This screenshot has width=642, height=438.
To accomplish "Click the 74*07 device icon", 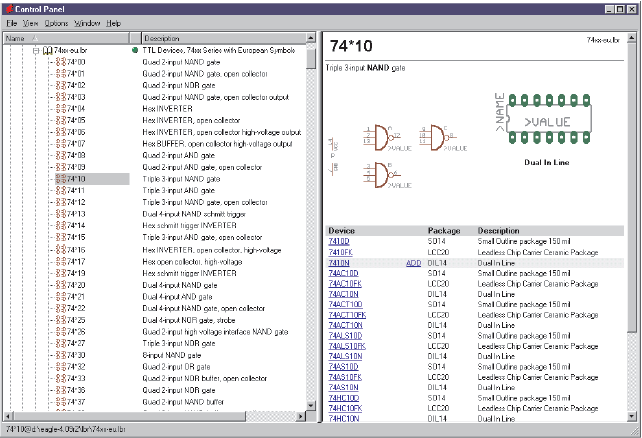I will click(x=61, y=144).
